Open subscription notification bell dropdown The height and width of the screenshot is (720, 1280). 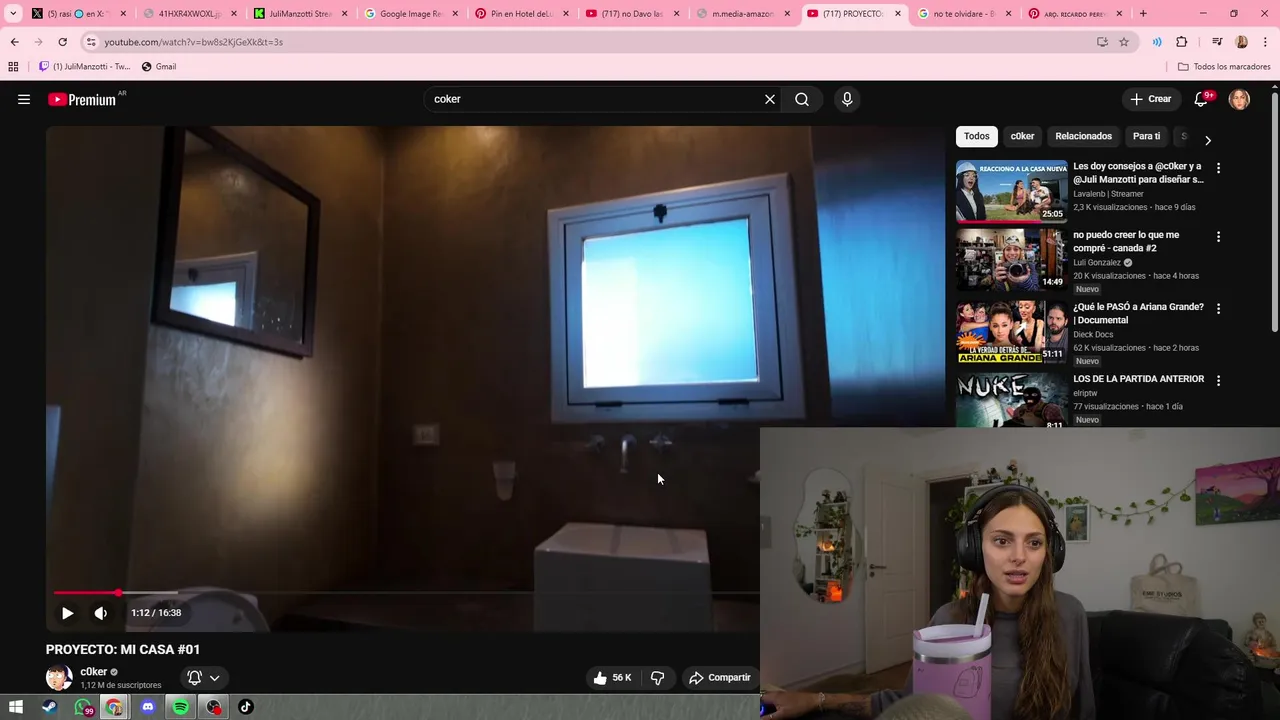tap(203, 677)
